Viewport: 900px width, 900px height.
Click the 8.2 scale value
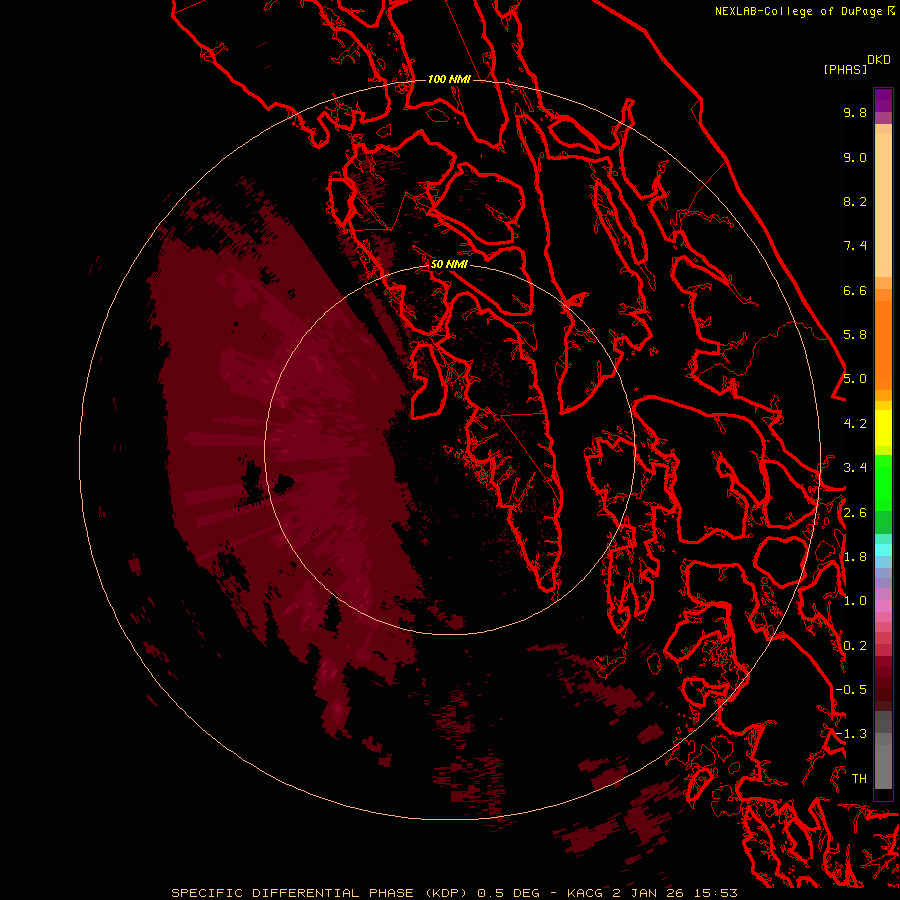(x=855, y=201)
